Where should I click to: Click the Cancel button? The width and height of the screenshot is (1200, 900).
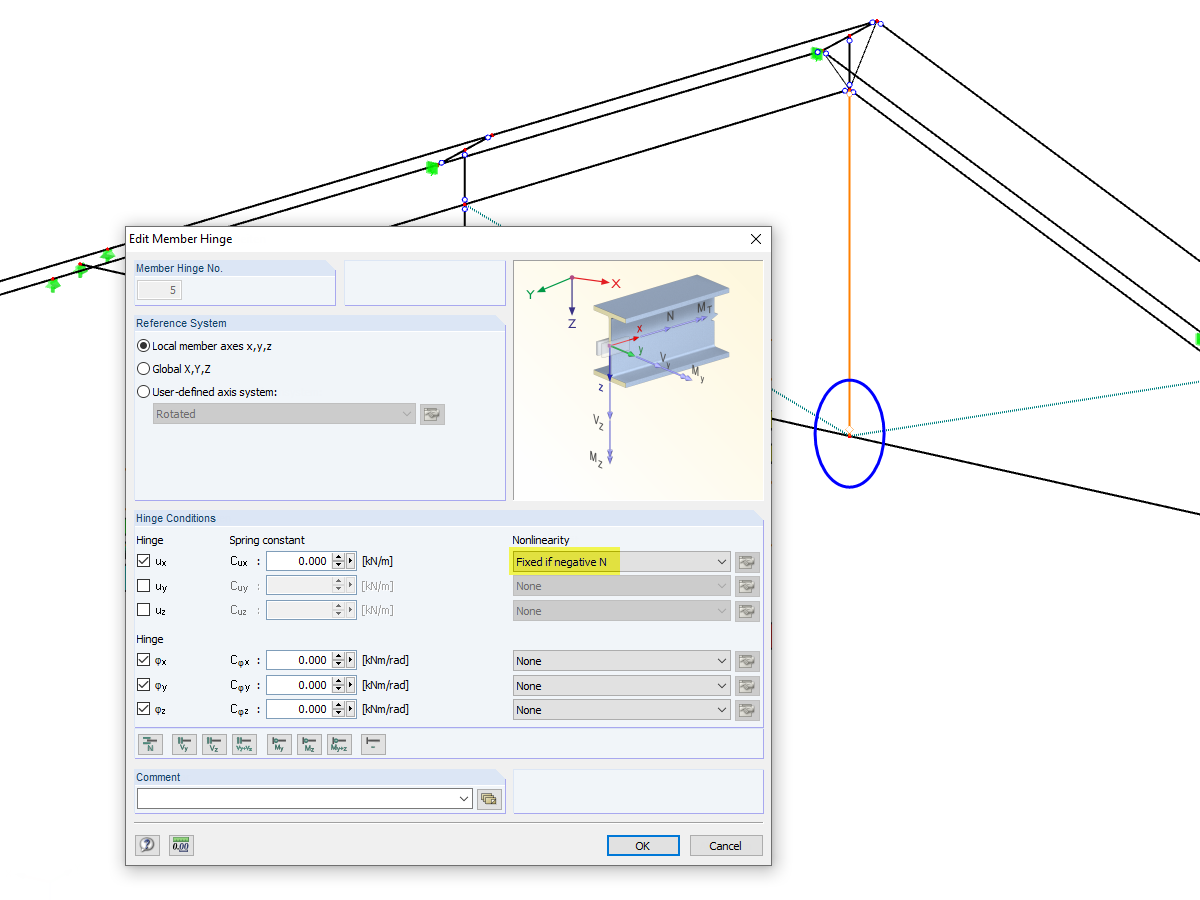click(x=726, y=845)
